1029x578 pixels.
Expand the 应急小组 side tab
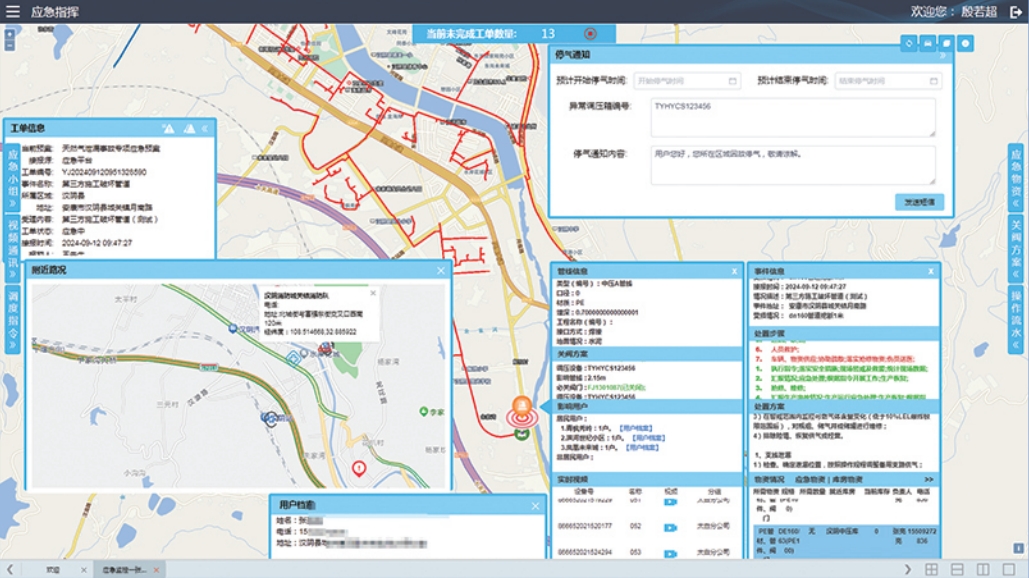(12, 177)
